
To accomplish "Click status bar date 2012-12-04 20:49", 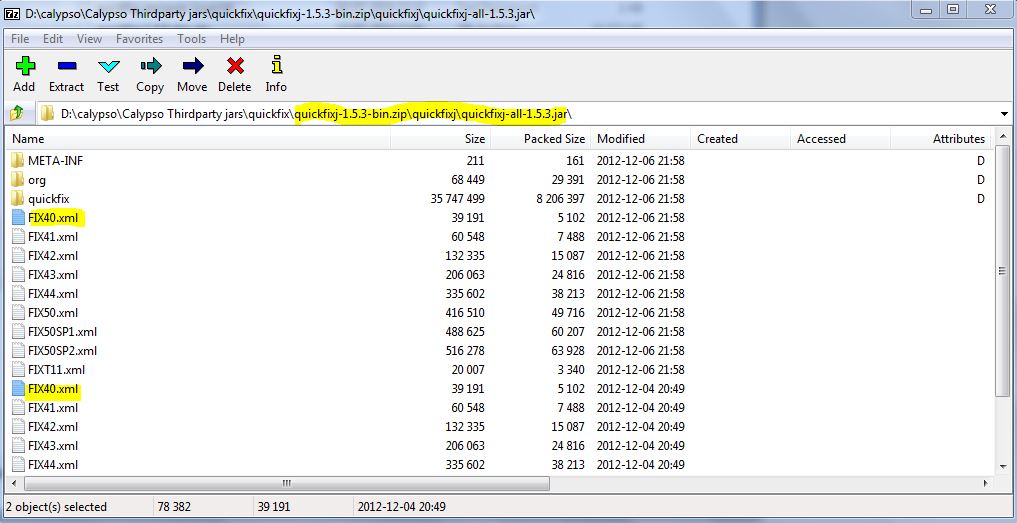I will click(x=401, y=507).
